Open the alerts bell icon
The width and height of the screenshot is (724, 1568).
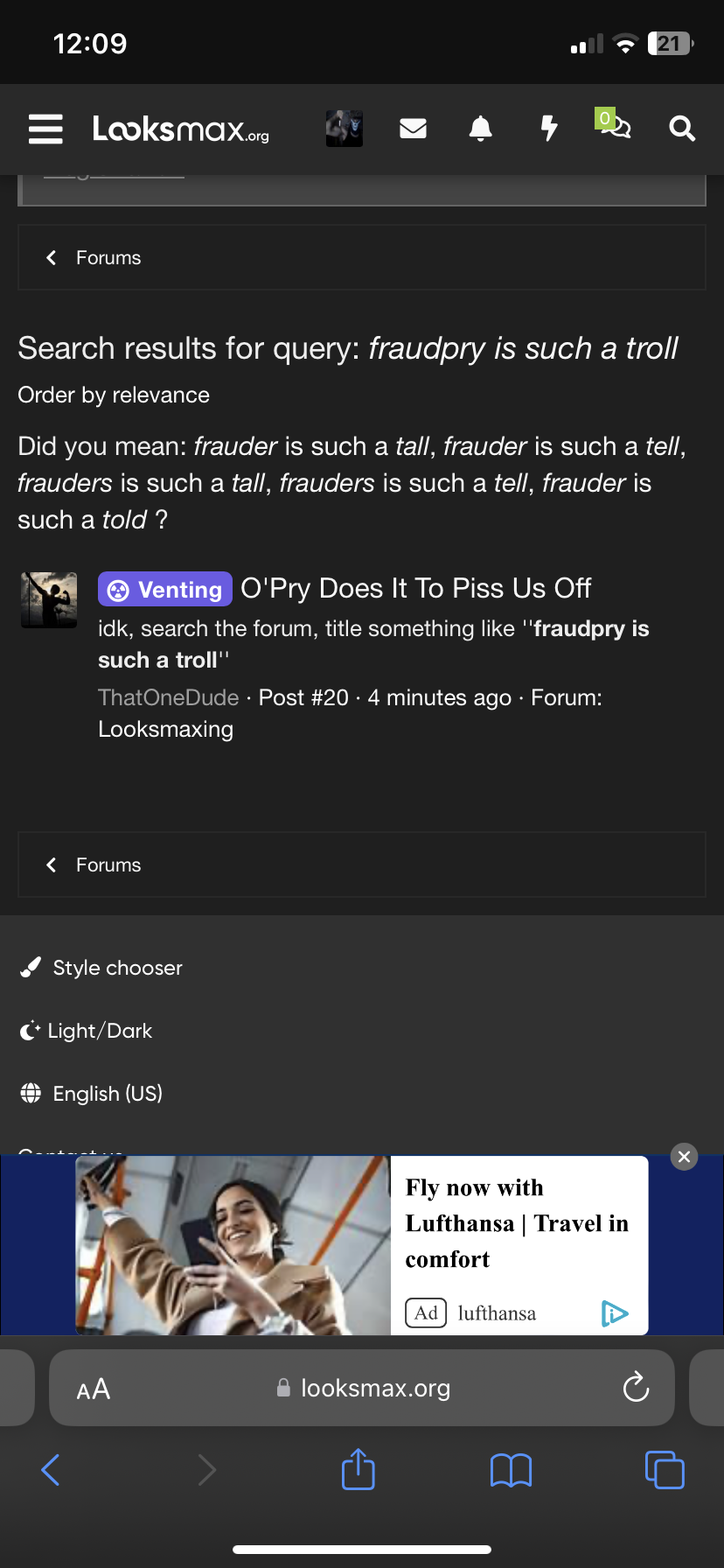point(480,129)
